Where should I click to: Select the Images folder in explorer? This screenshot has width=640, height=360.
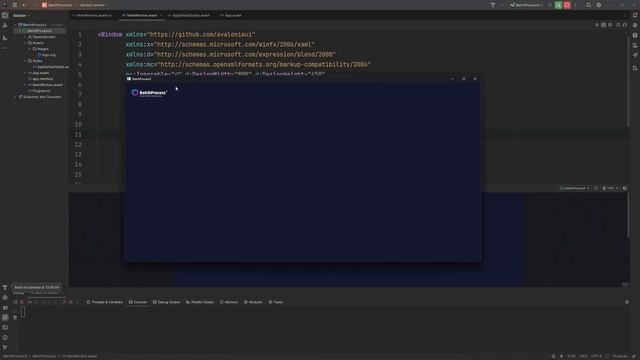(40, 49)
